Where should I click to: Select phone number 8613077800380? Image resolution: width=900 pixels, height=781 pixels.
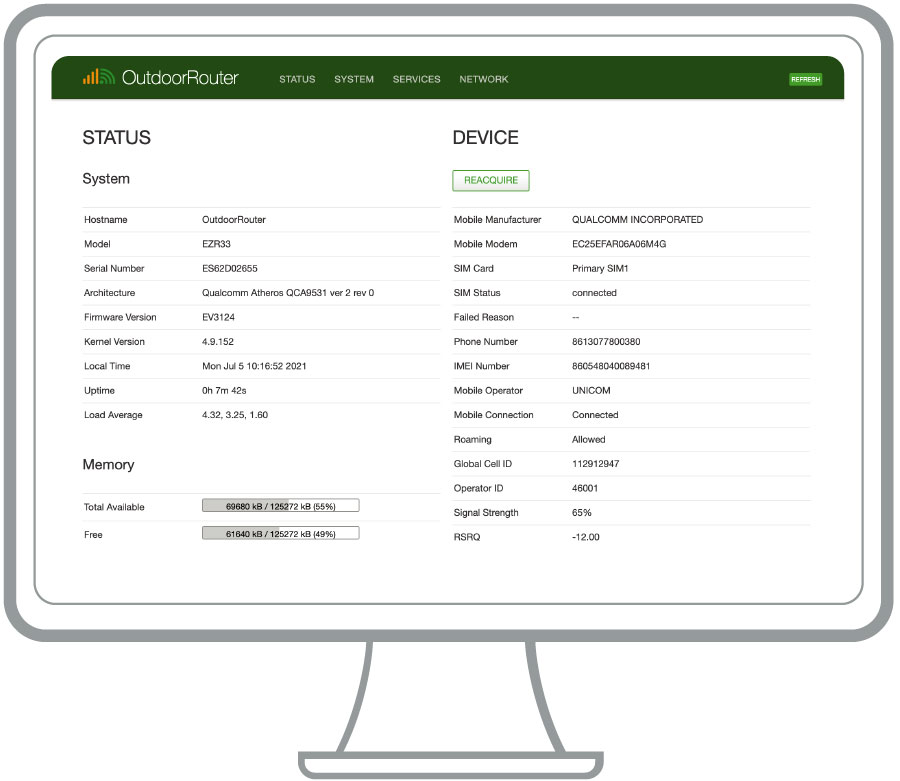[x=606, y=341]
